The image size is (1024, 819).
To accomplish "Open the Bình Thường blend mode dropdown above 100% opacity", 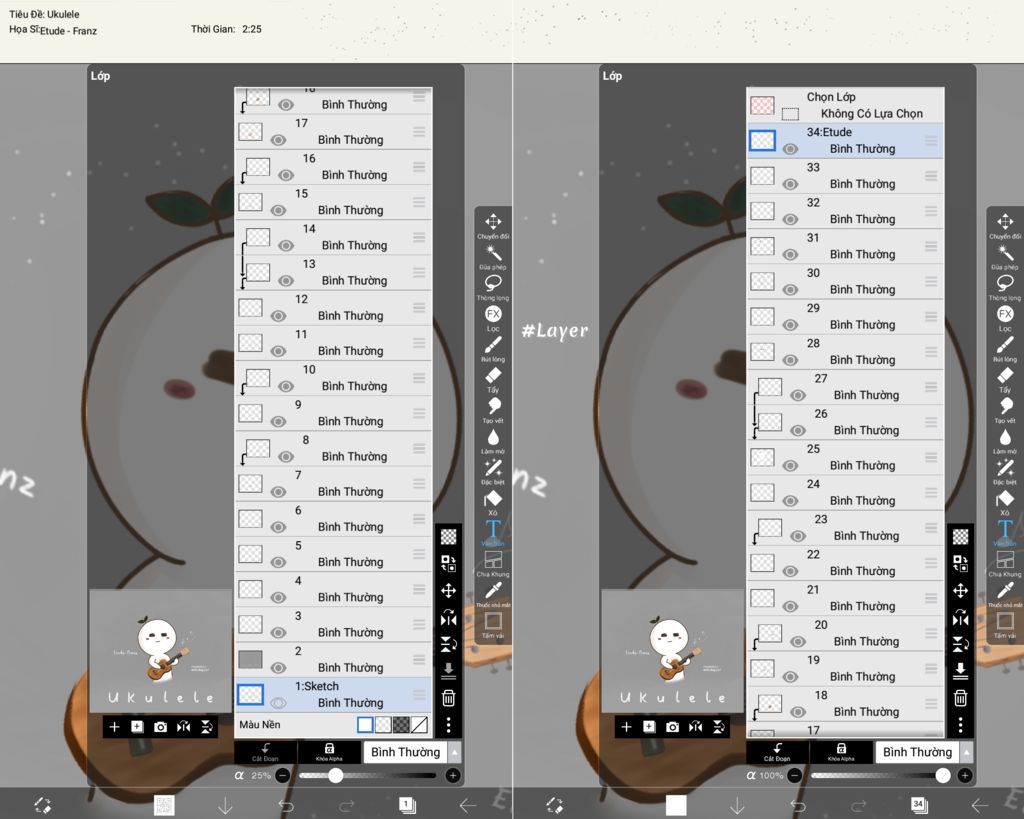I will click(924, 752).
